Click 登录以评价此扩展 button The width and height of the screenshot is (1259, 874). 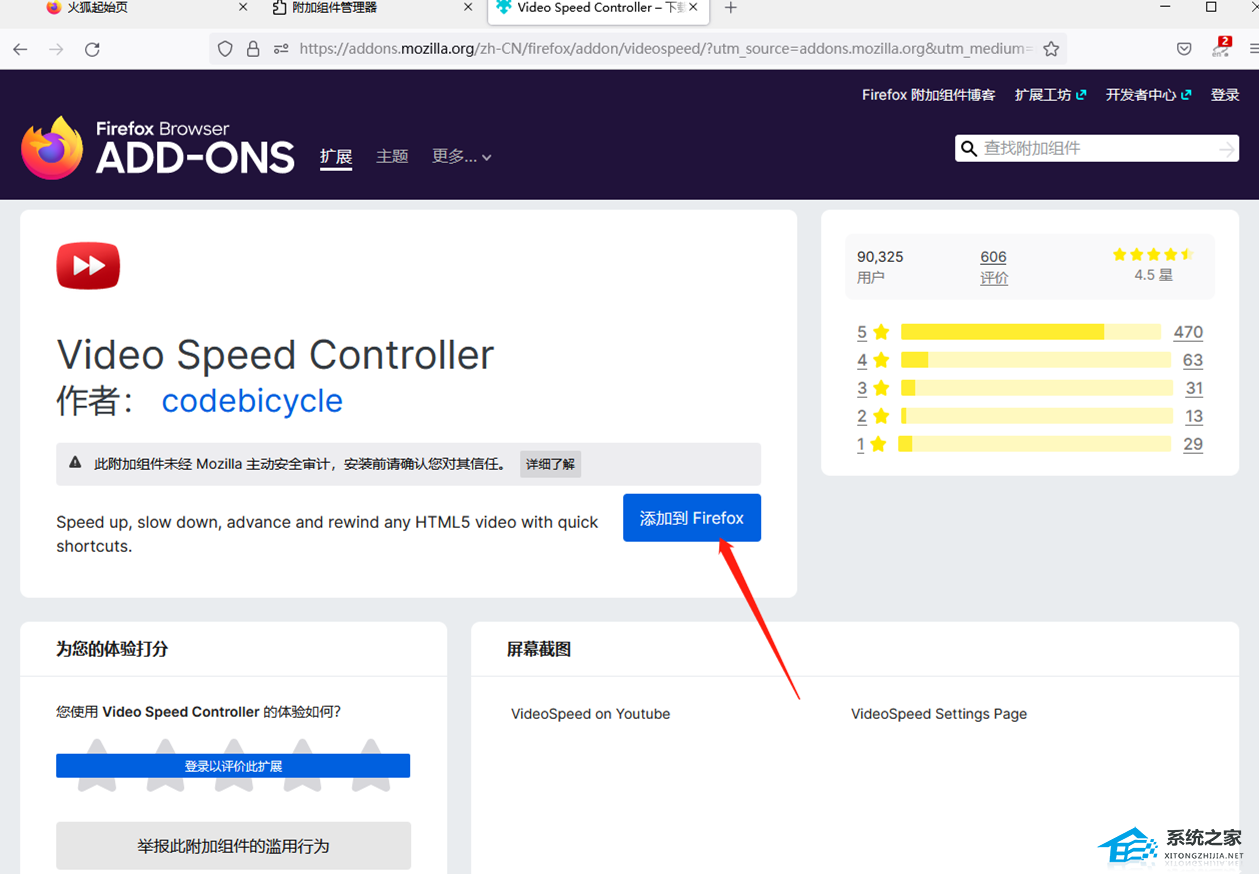tap(233, 766)
